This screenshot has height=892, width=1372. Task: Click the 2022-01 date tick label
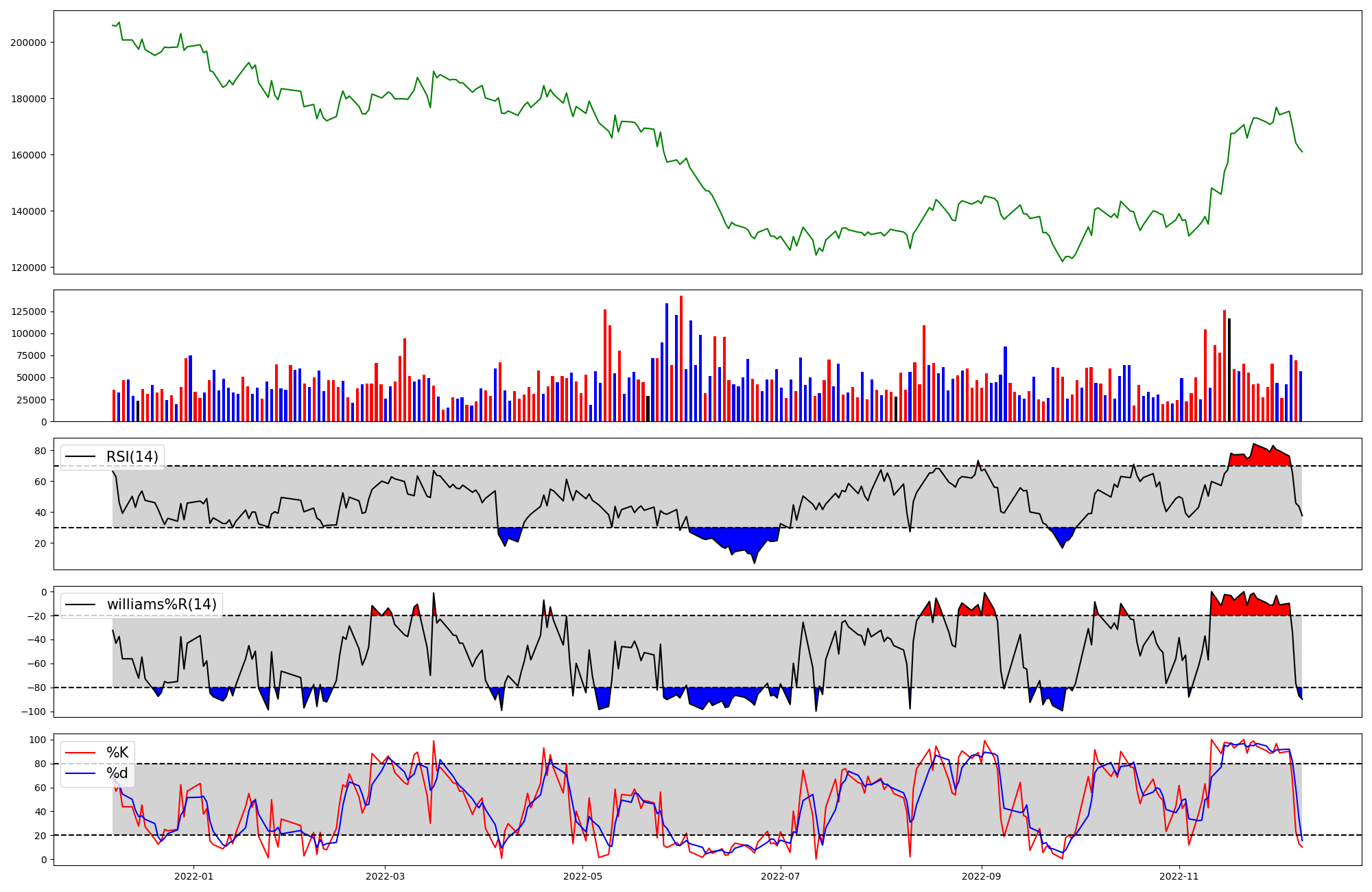(x=193, y=876)
